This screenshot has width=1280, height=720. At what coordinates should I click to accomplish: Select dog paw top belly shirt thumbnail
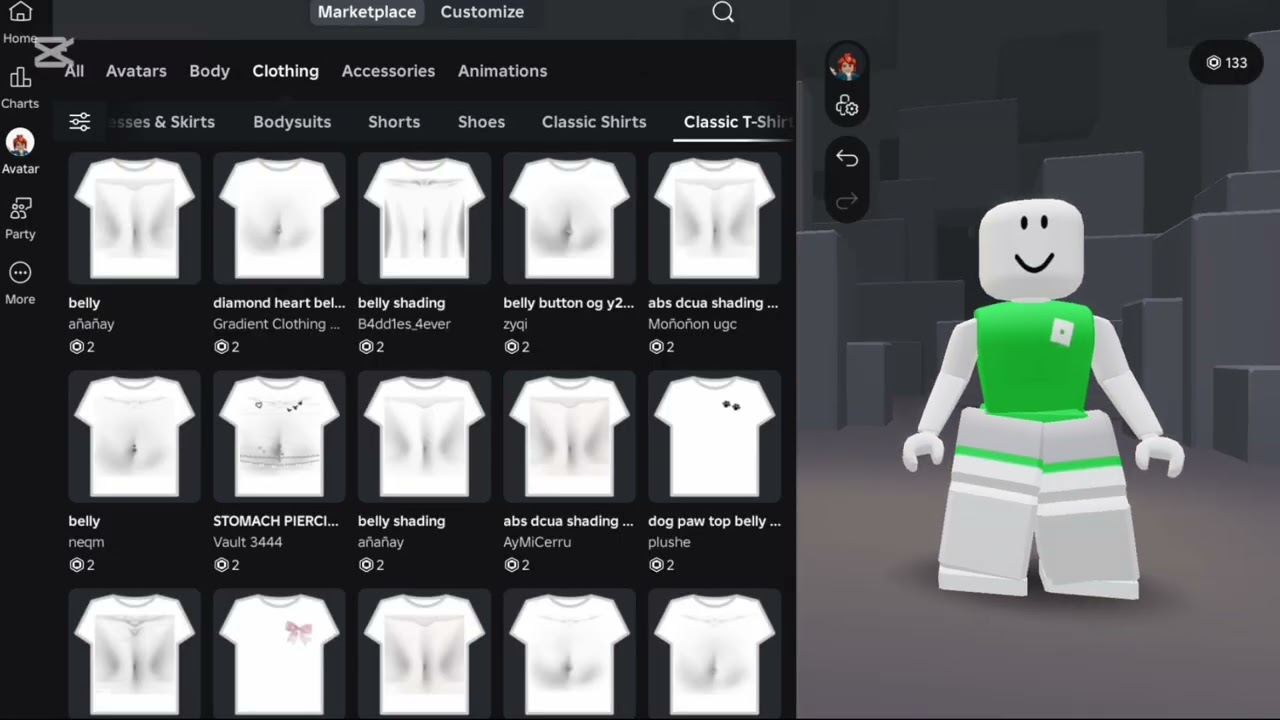pos(714,436)
